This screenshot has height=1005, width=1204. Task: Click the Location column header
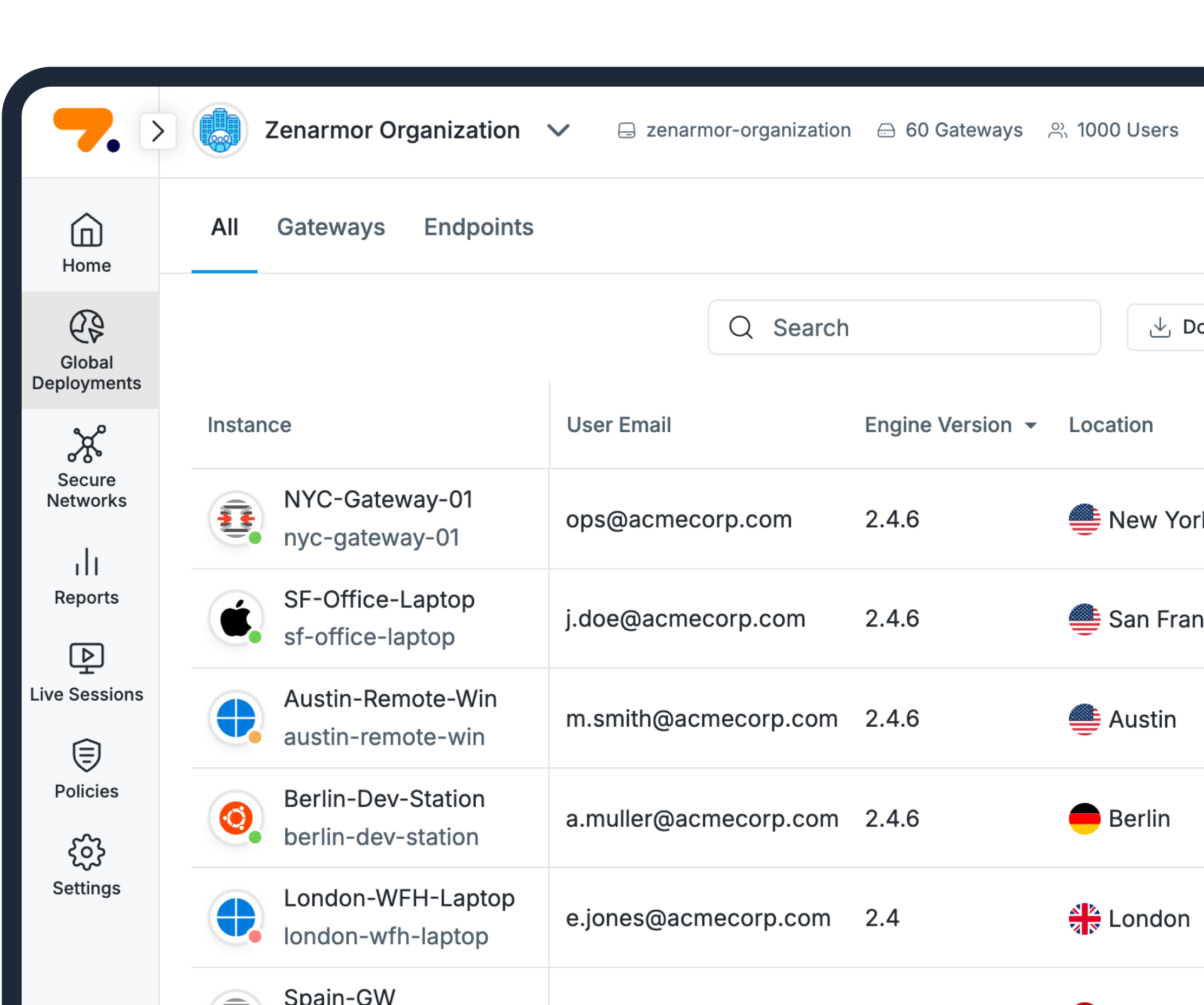(x=1110, y=425)
